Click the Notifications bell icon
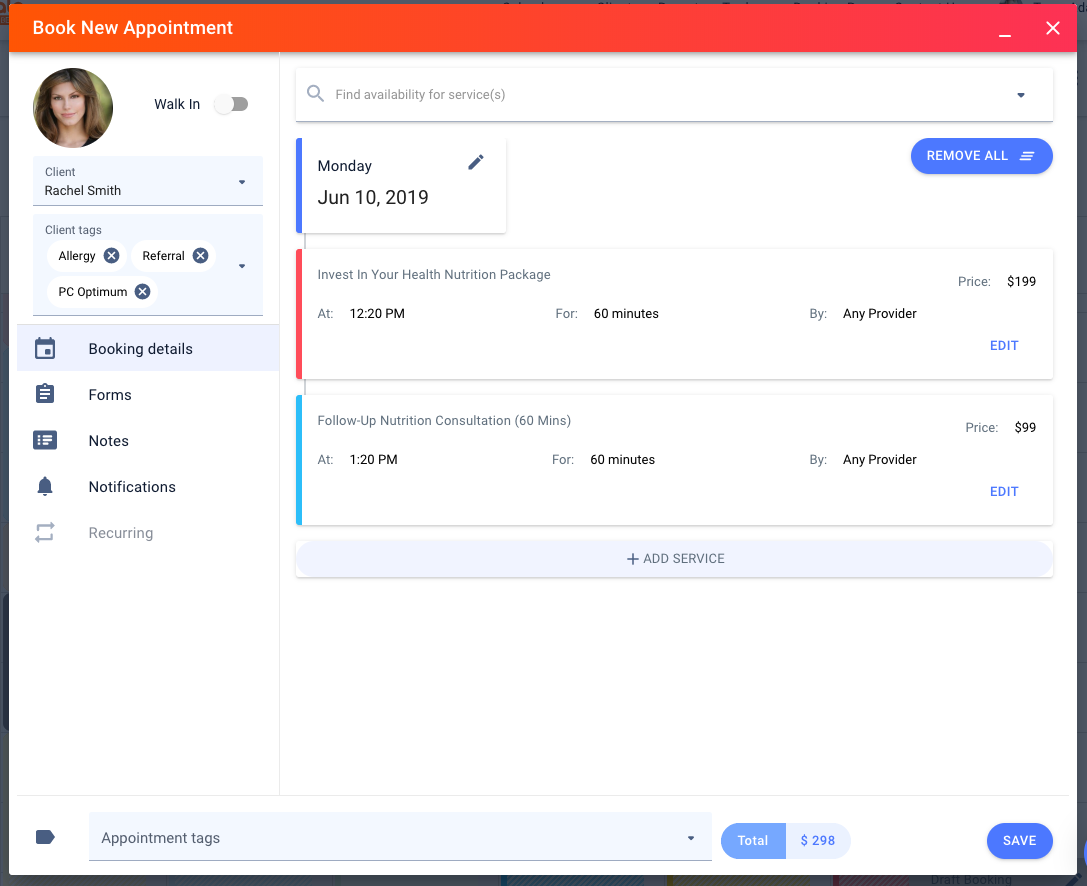The image size is (1087, 886). [x=45, y=487]
